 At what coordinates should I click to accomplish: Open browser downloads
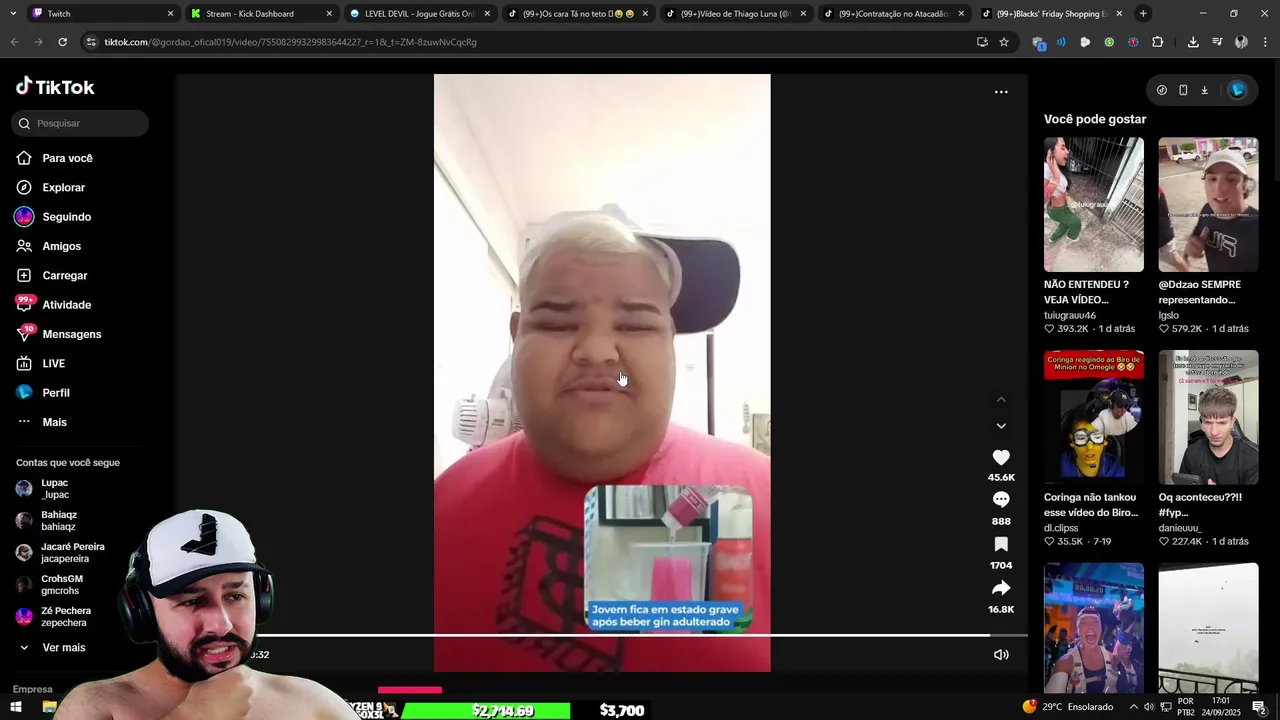point(1193,42)
